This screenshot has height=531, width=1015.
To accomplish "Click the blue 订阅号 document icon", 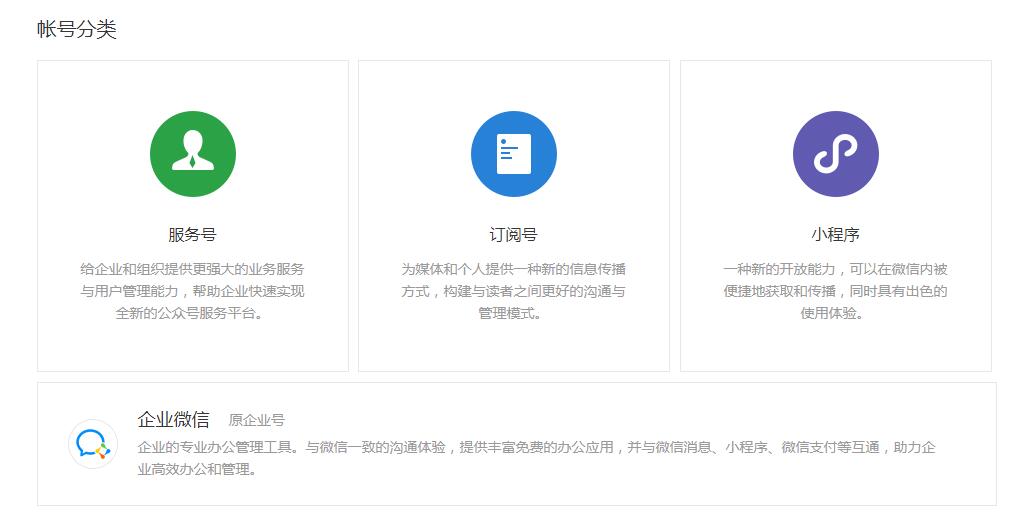I will click(x=514, y=154).
